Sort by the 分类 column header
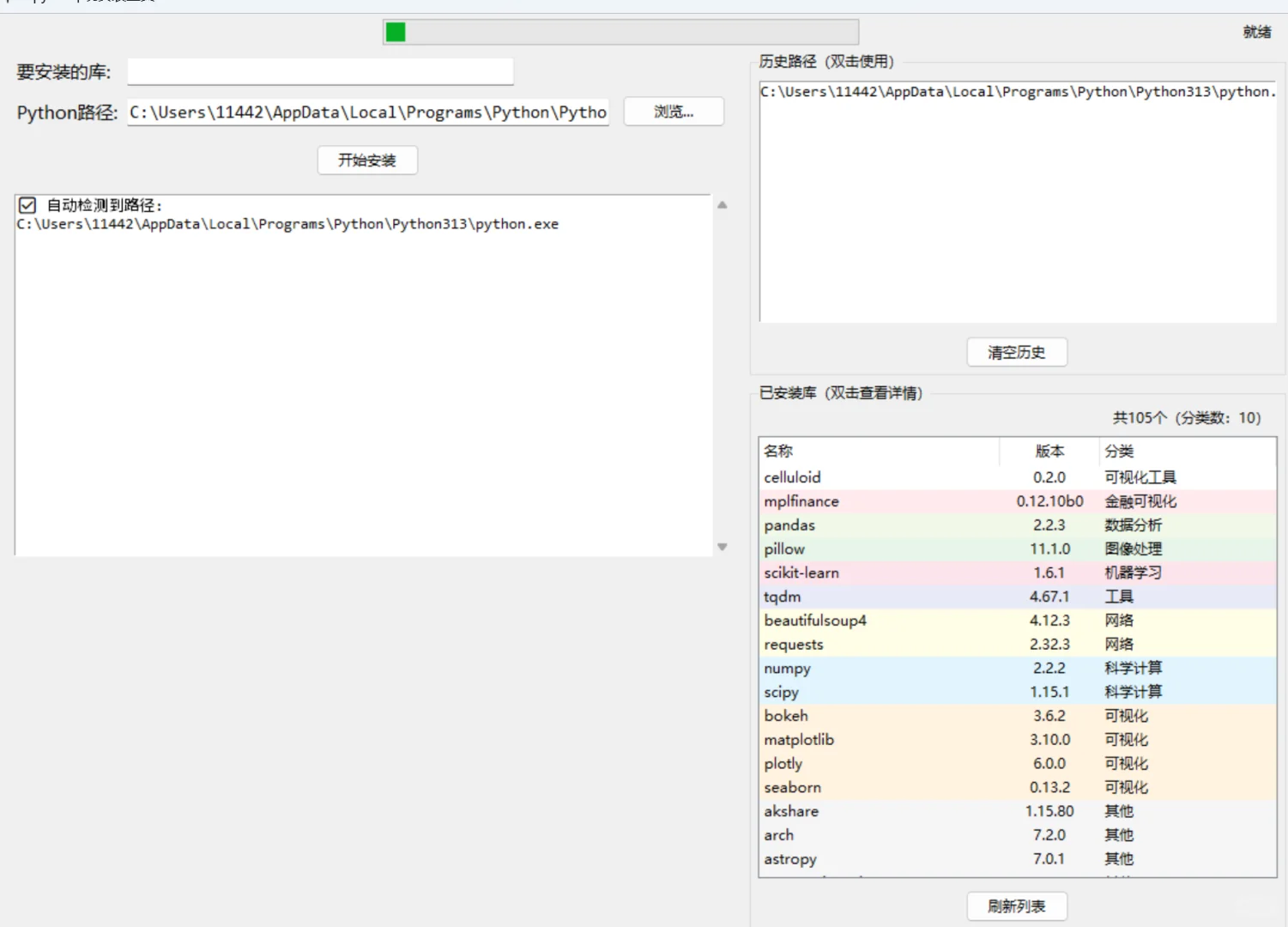The image size is (1288, 927). click(x=1188, y=451)
